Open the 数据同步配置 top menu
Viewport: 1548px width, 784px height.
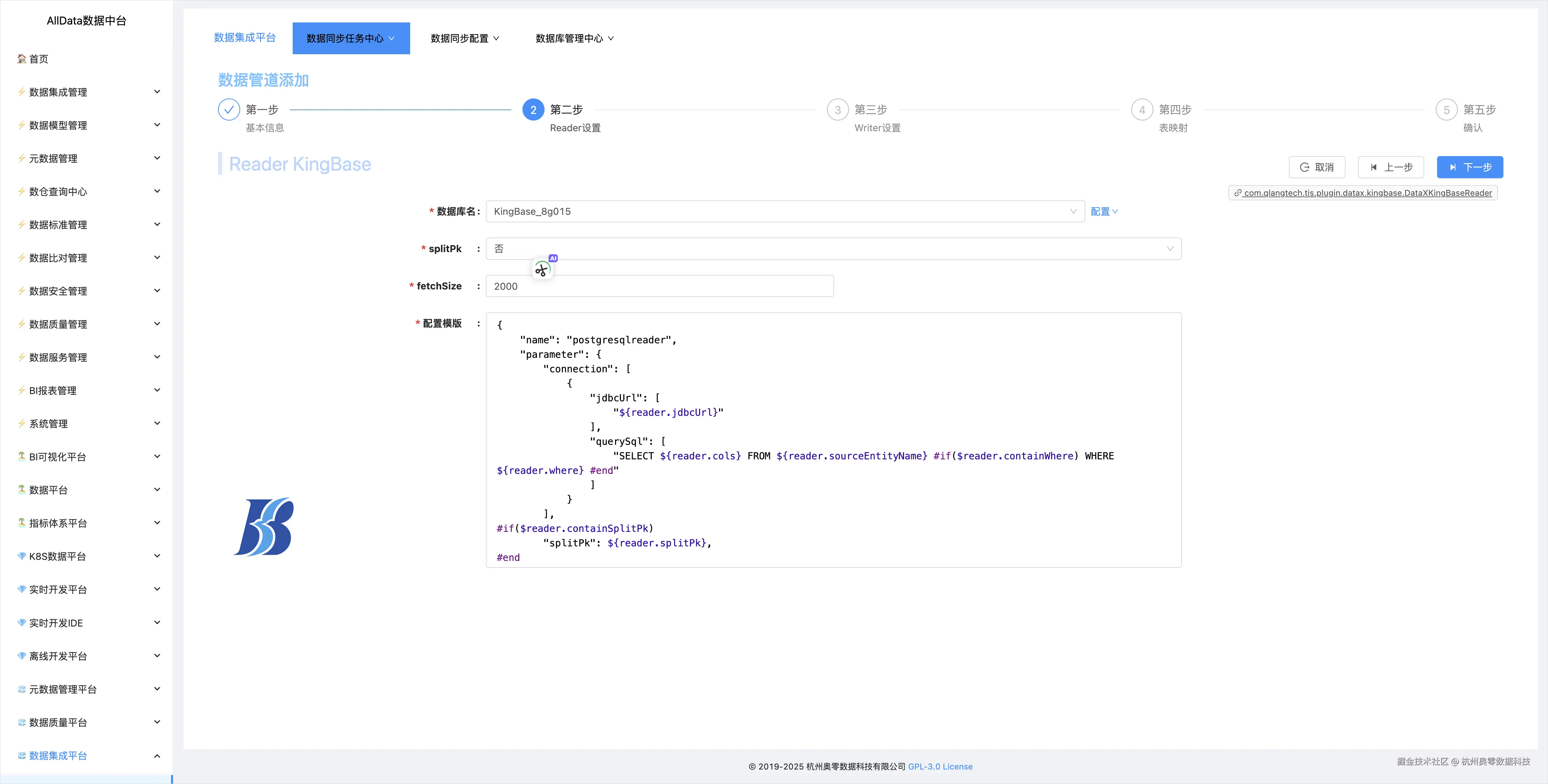click(x=464, y=38)
